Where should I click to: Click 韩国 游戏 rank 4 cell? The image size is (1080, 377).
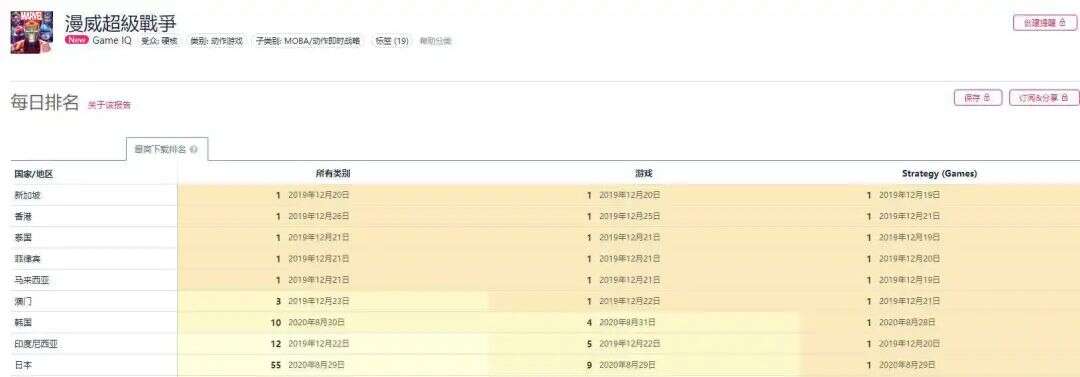tap(643, 322)
